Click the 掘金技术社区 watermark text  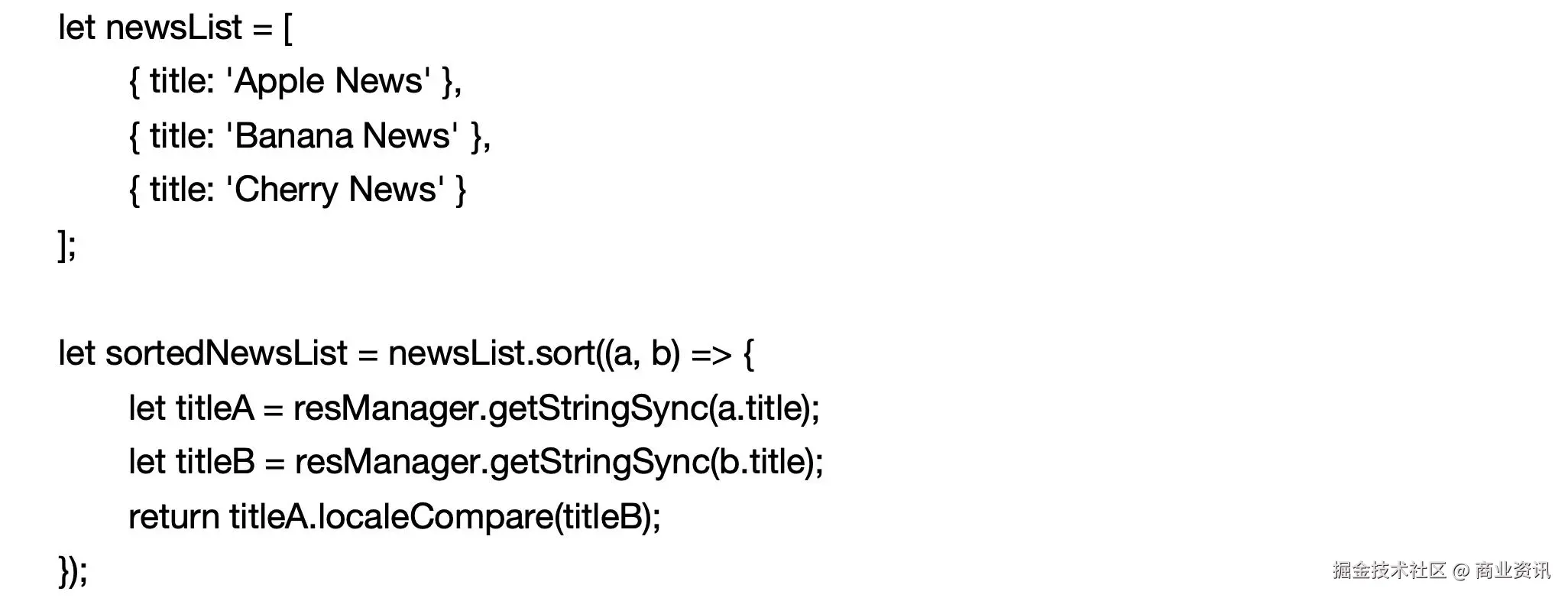pos(1389,570)
